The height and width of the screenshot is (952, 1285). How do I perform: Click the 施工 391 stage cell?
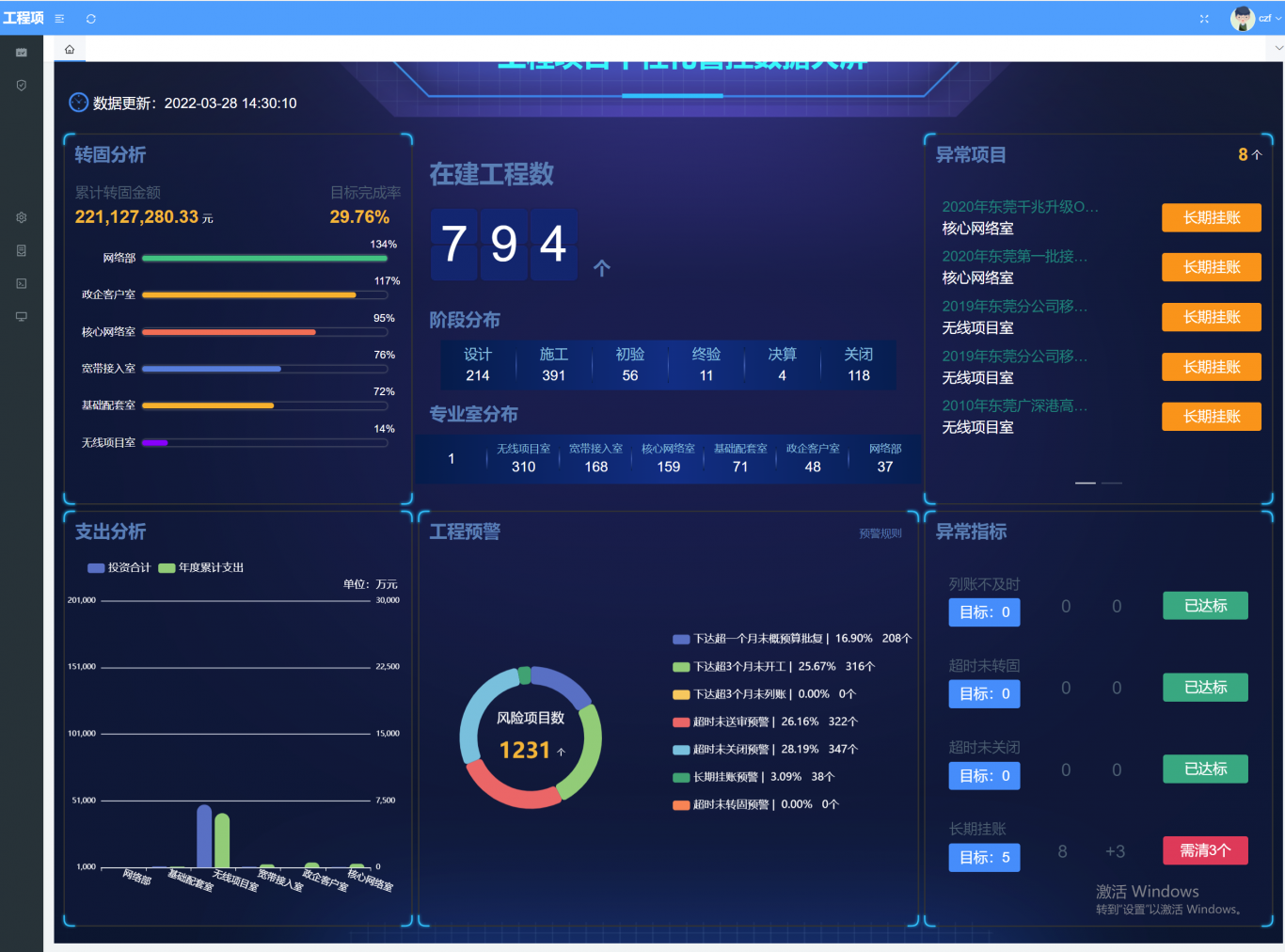(554, 365)
